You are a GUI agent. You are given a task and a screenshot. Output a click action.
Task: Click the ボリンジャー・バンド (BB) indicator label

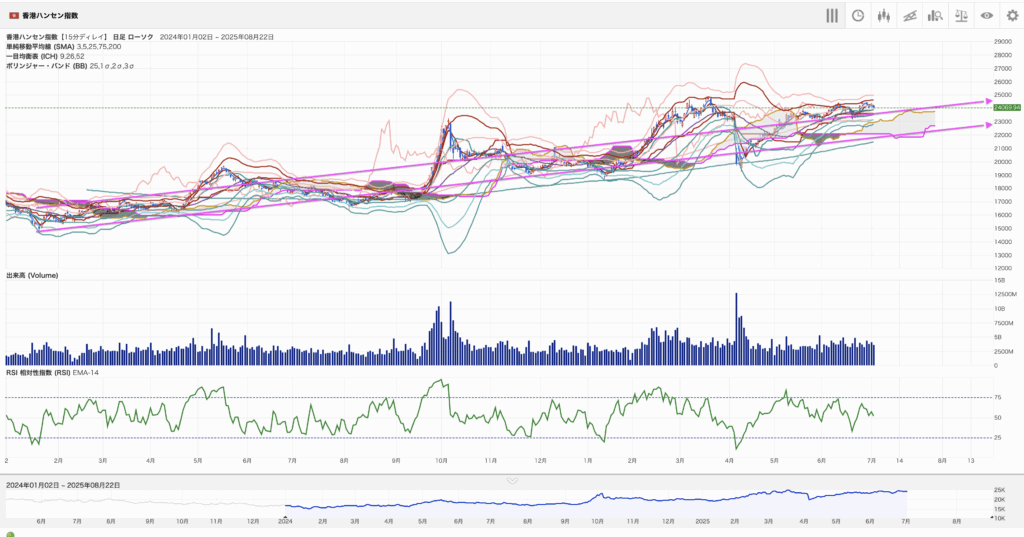(46, 64)
